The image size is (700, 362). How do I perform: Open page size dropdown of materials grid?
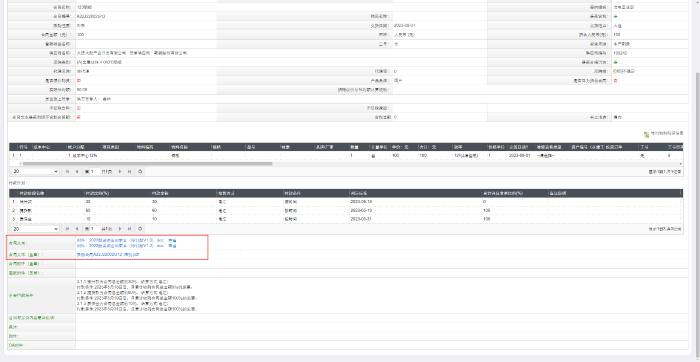[x=35, y=171]
